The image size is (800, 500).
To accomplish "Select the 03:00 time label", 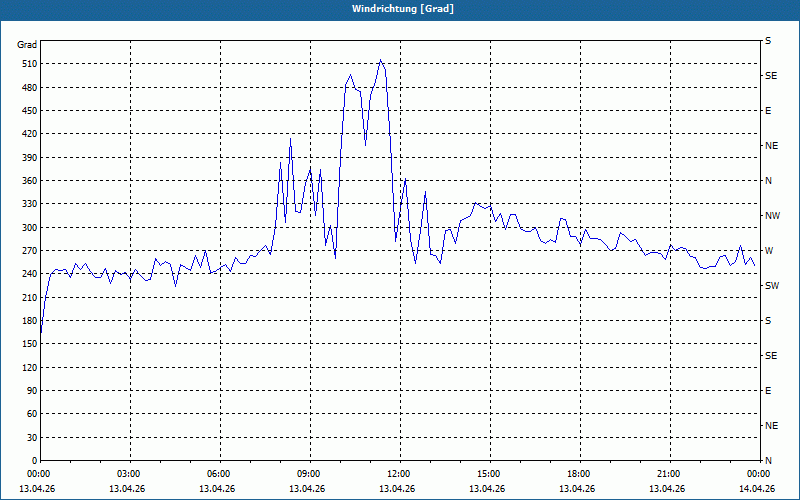I will point(129,474).
